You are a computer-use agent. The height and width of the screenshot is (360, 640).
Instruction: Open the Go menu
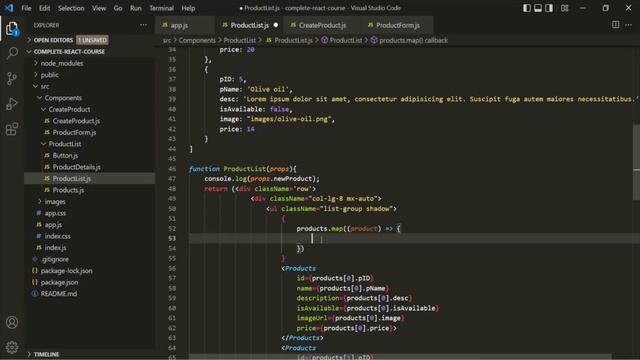tap(118, 8)
